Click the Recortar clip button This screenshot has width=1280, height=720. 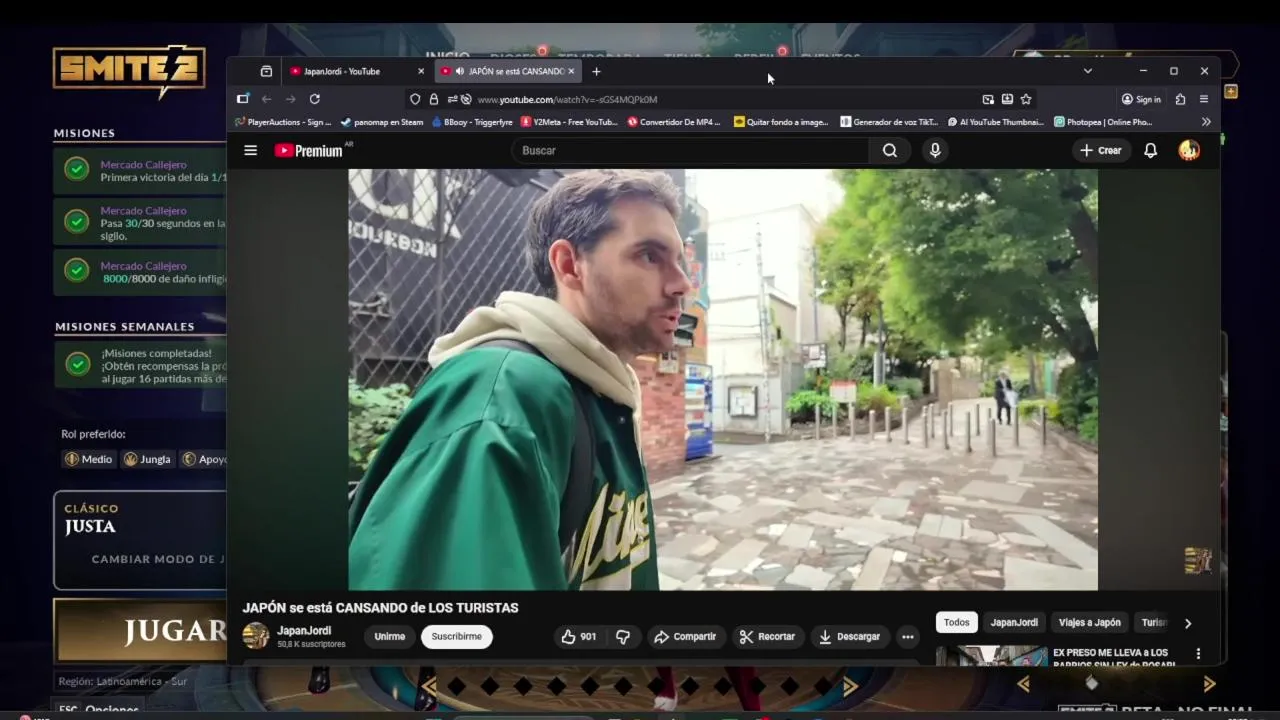(767, 636)
